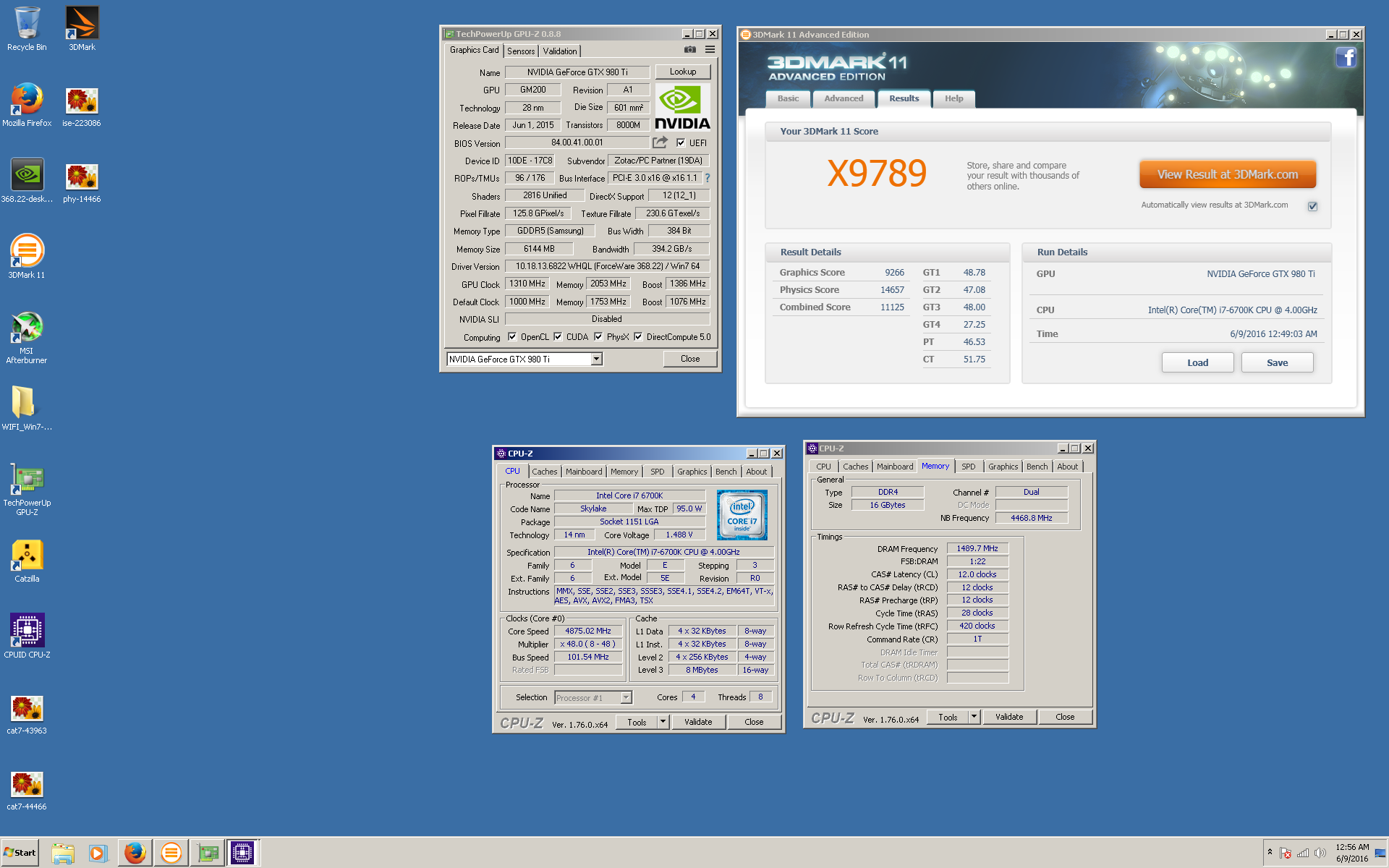Open the Help tab in 3DMark 11
This screenshot has height=868, width=1389.
coord(953,99)
